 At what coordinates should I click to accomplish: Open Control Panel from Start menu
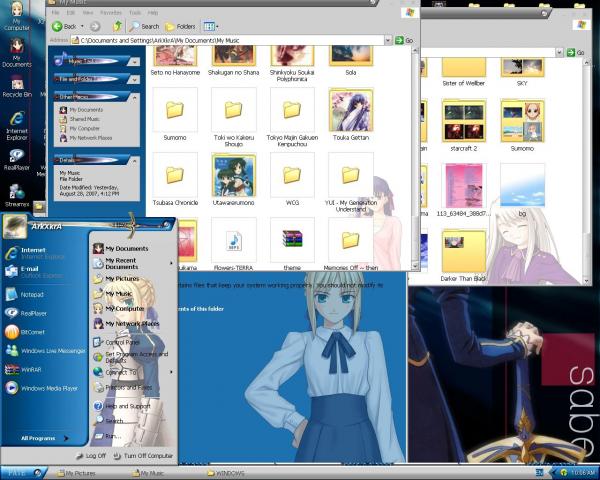[117, 342]
